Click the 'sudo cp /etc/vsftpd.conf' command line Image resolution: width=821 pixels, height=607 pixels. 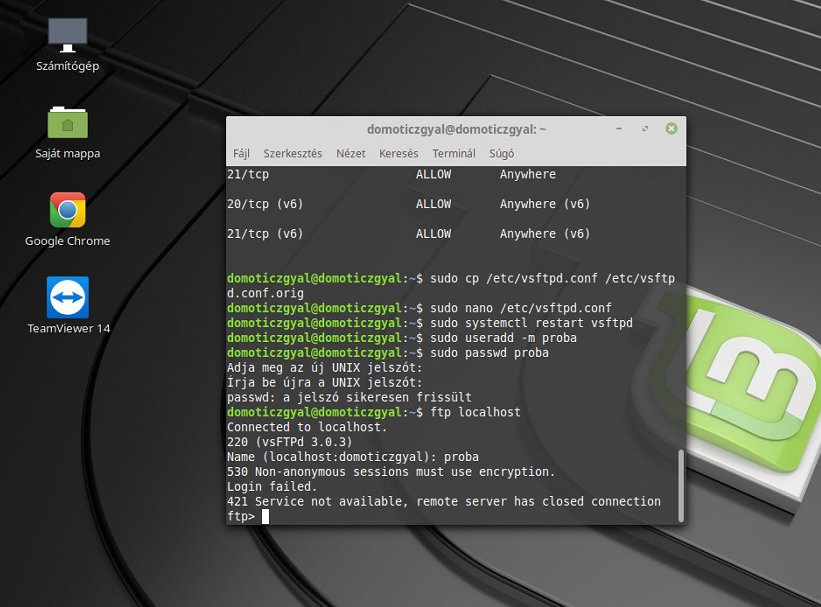(451, 285)
